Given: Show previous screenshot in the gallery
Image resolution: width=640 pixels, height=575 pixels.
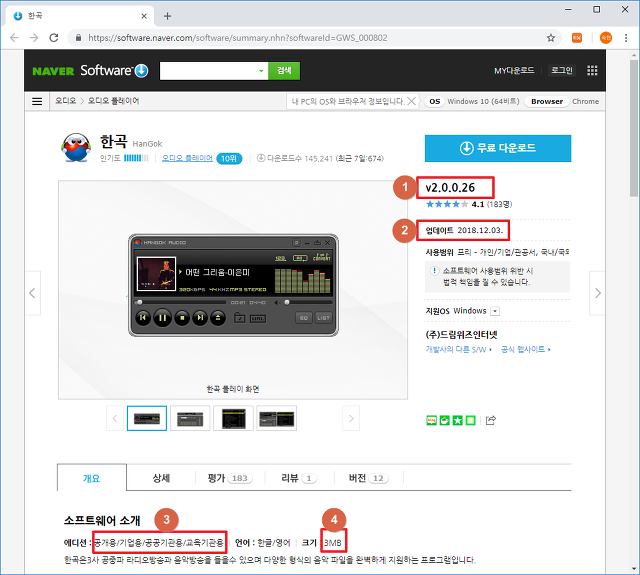Looking at the screenshot, I should point(115,418).
